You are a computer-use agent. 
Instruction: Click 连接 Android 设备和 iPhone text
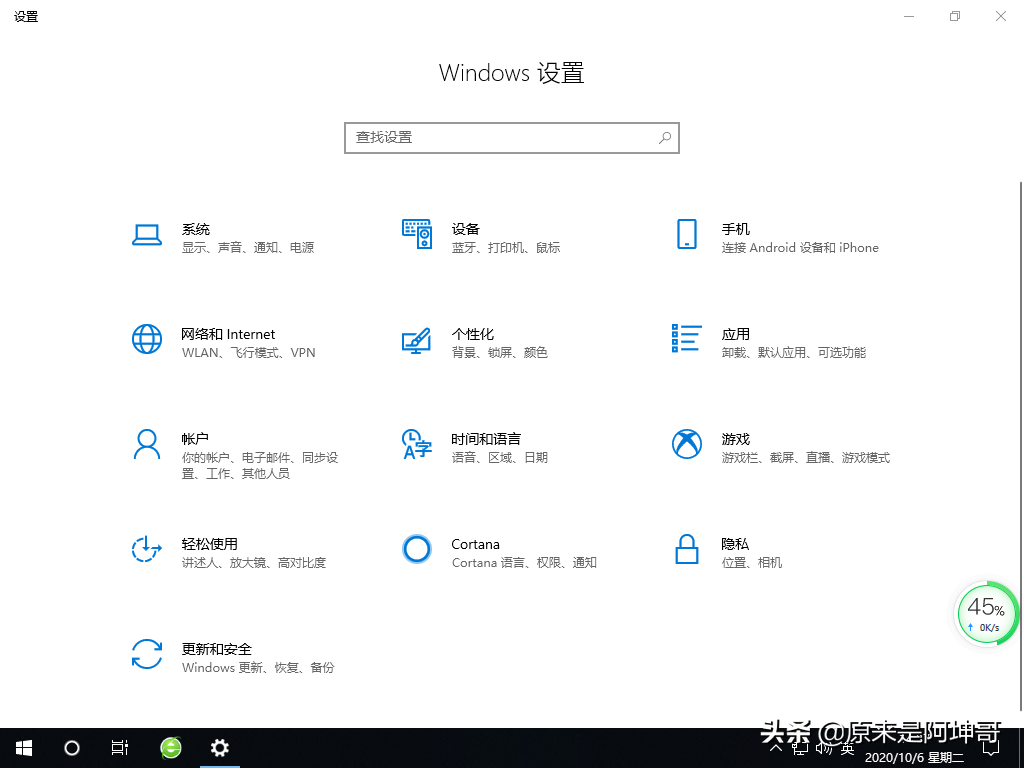point(800,248)
